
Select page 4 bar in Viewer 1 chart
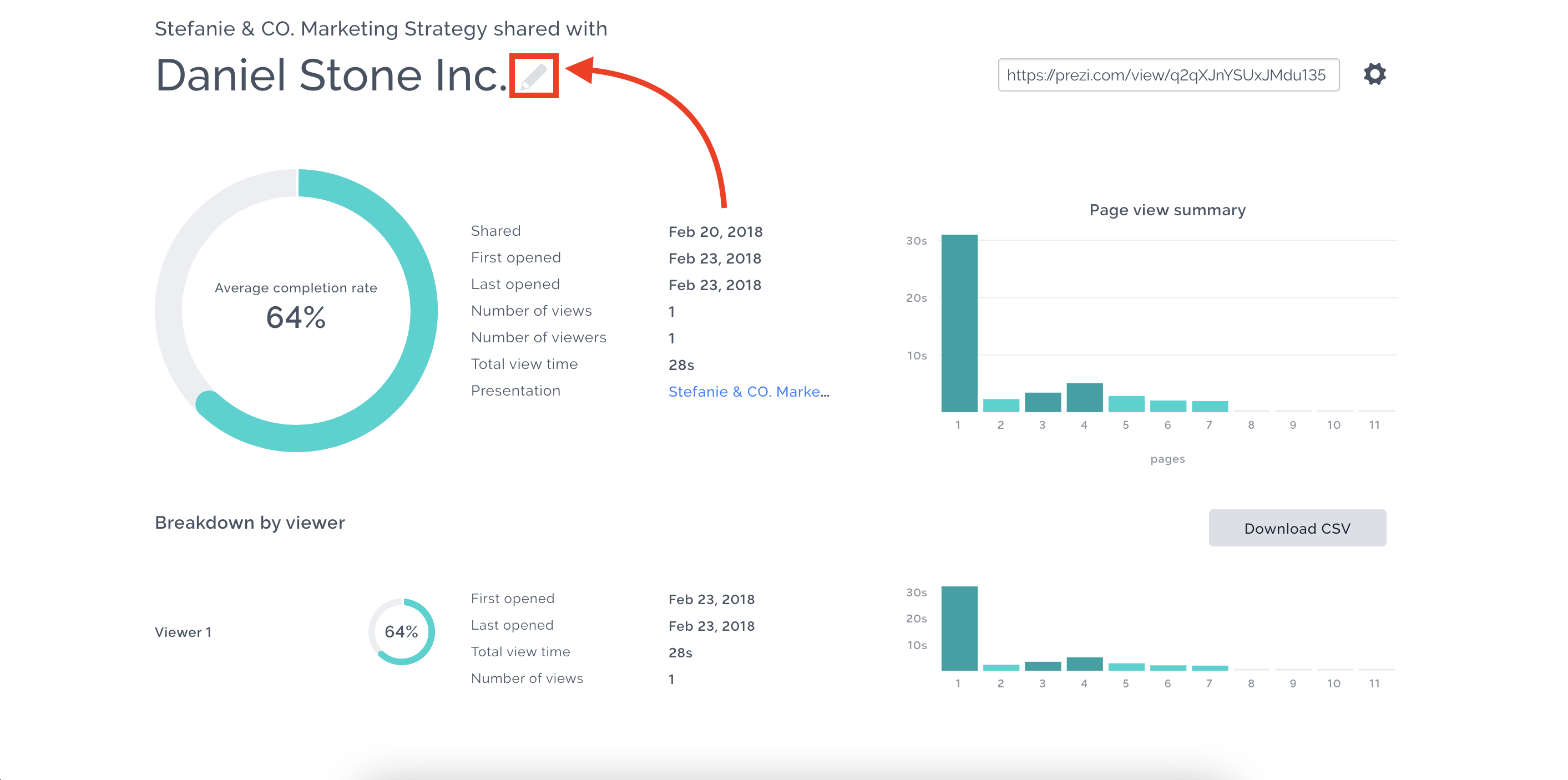[x=1084, y=664]
